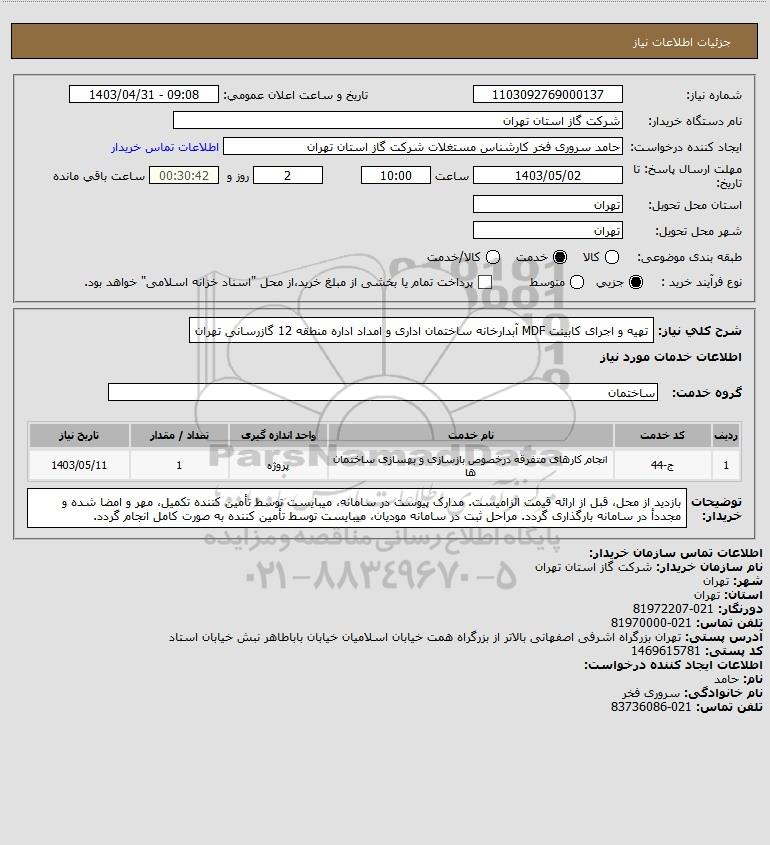Click the requester phone number 83736086-021
The height and width of the screenshot is (845, 770).
coord(651,707)
